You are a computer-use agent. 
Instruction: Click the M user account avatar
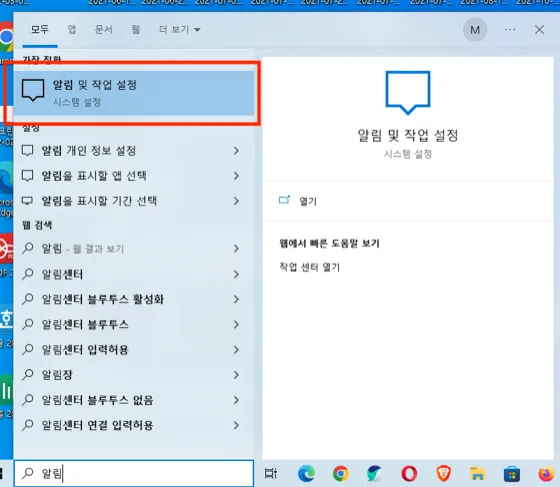(x=475, y=30)
